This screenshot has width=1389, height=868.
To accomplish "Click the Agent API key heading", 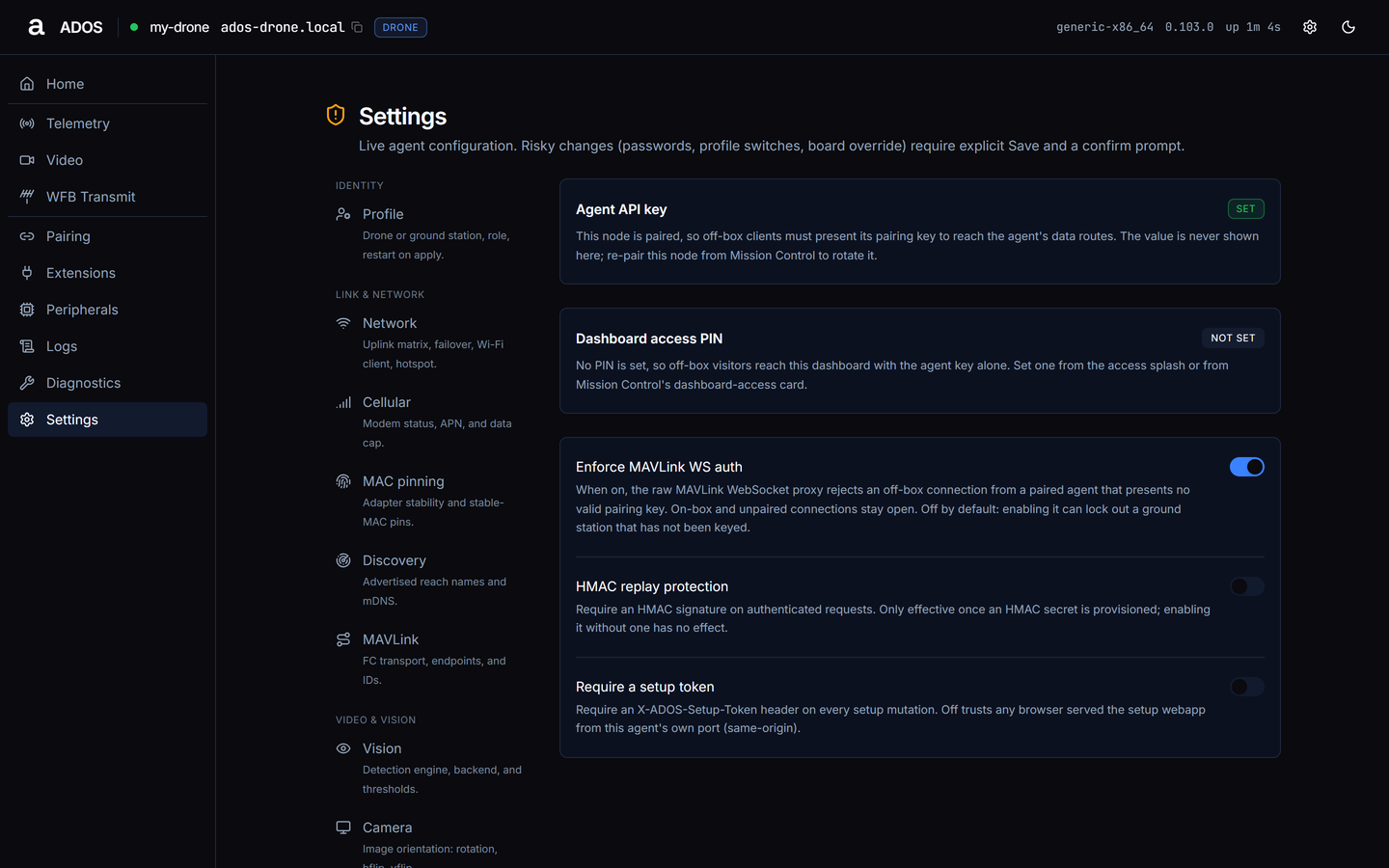I will pos(621,209).
